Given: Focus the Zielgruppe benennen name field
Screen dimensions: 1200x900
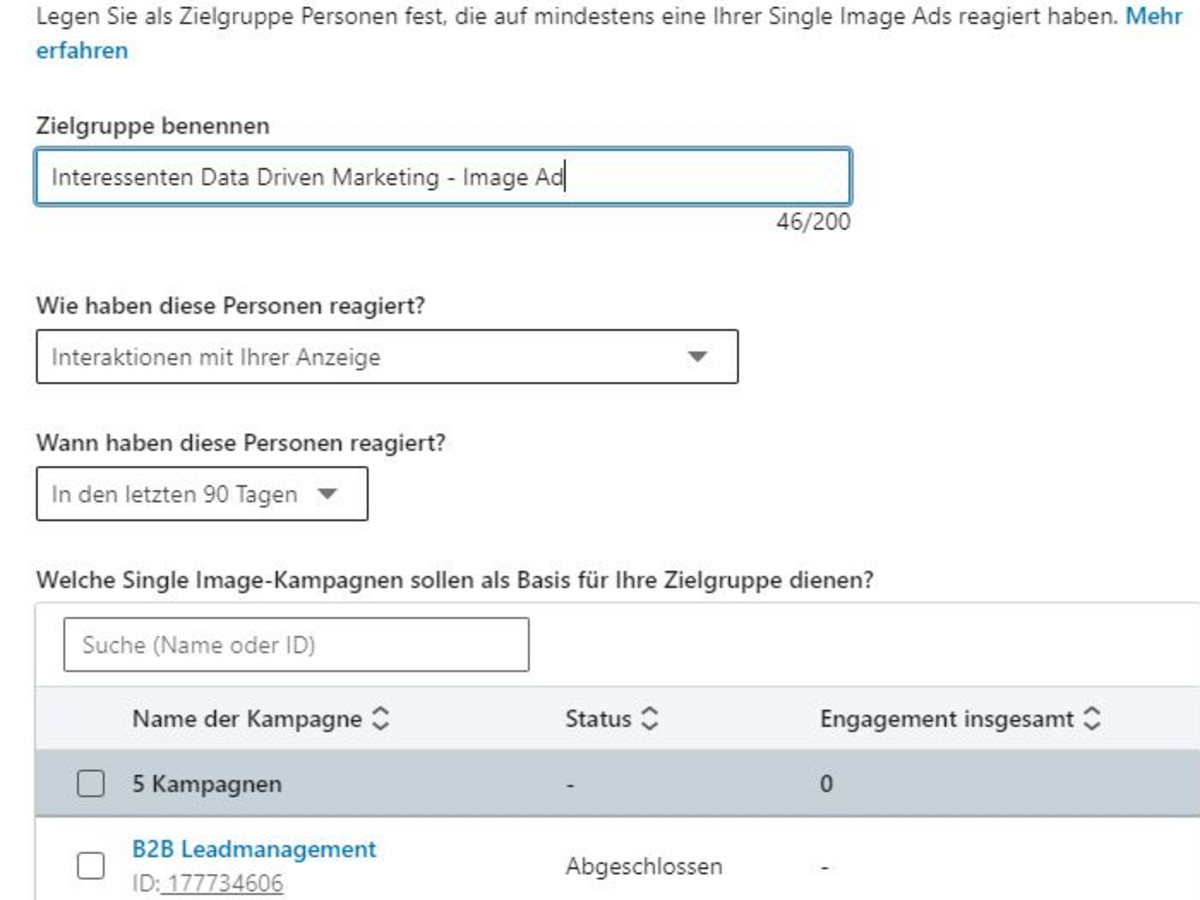Looking at the screenshot, I should pos(443,178).
